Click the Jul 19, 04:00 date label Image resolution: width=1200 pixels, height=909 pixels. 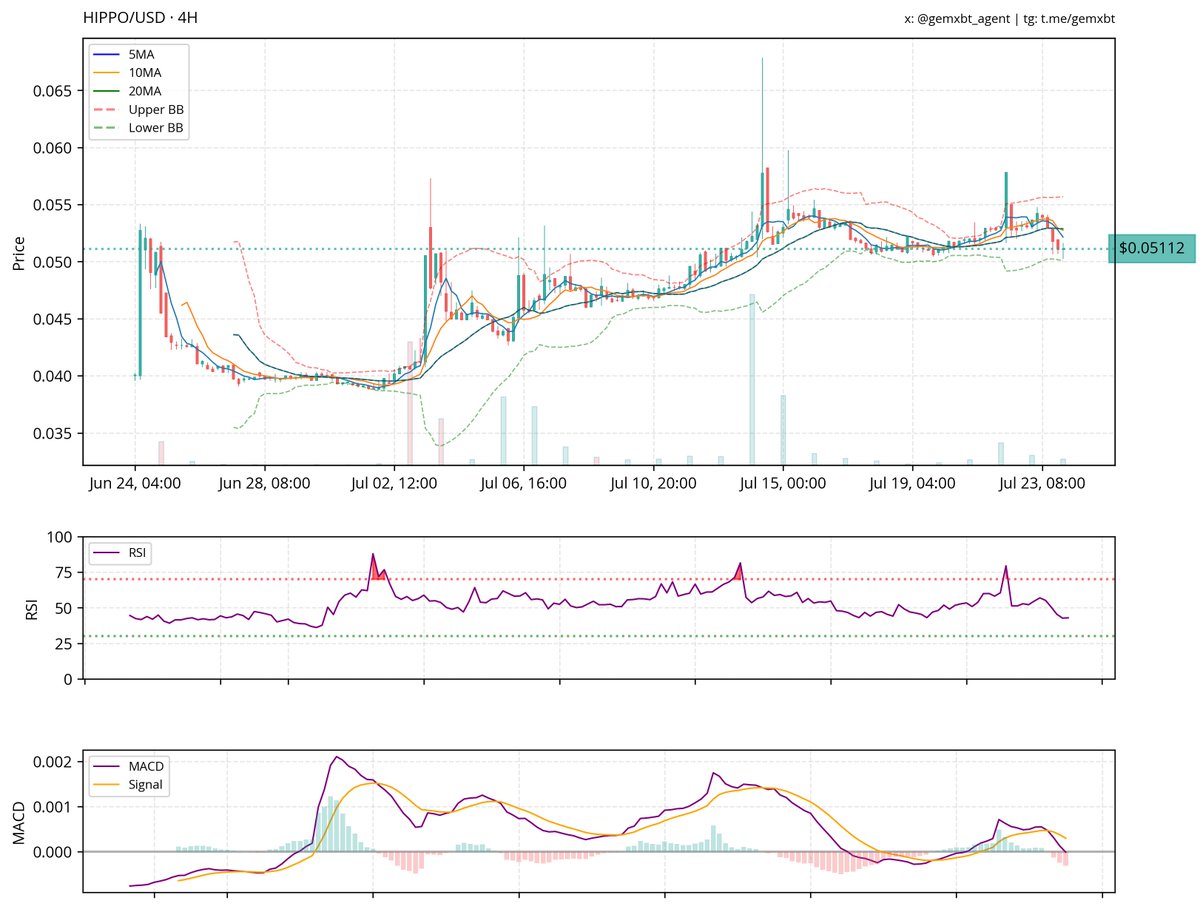click(x=913, y=483)
